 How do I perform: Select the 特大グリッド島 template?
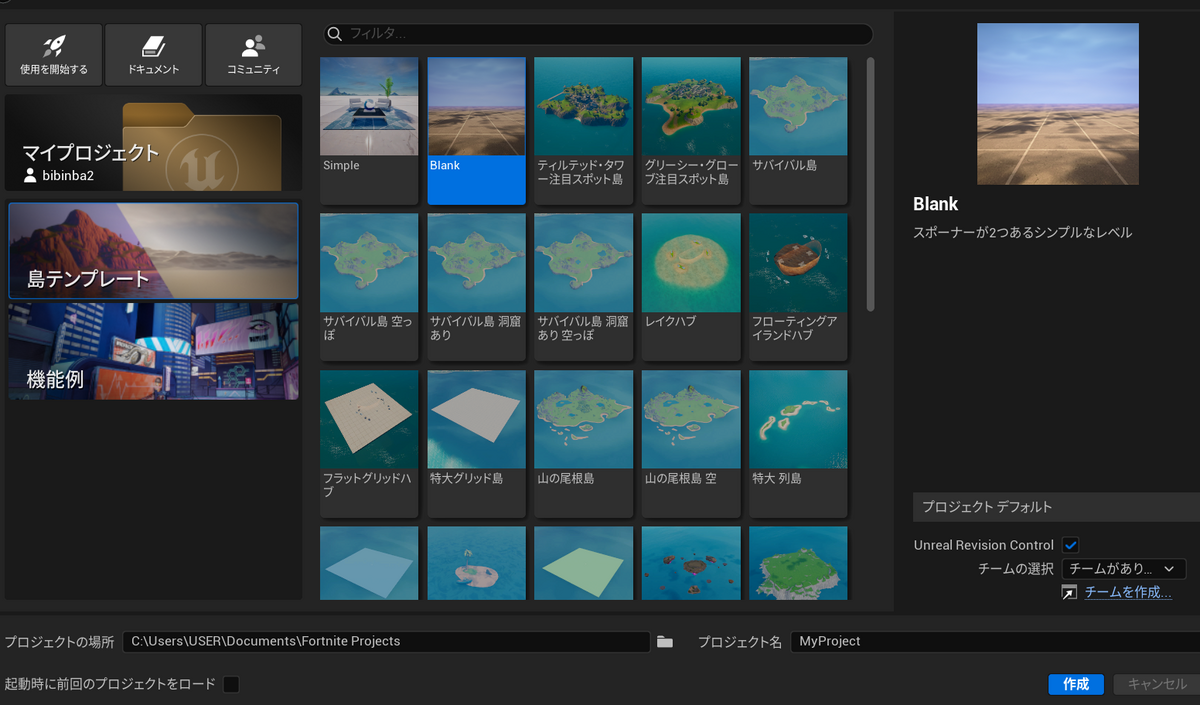(476, 444)
